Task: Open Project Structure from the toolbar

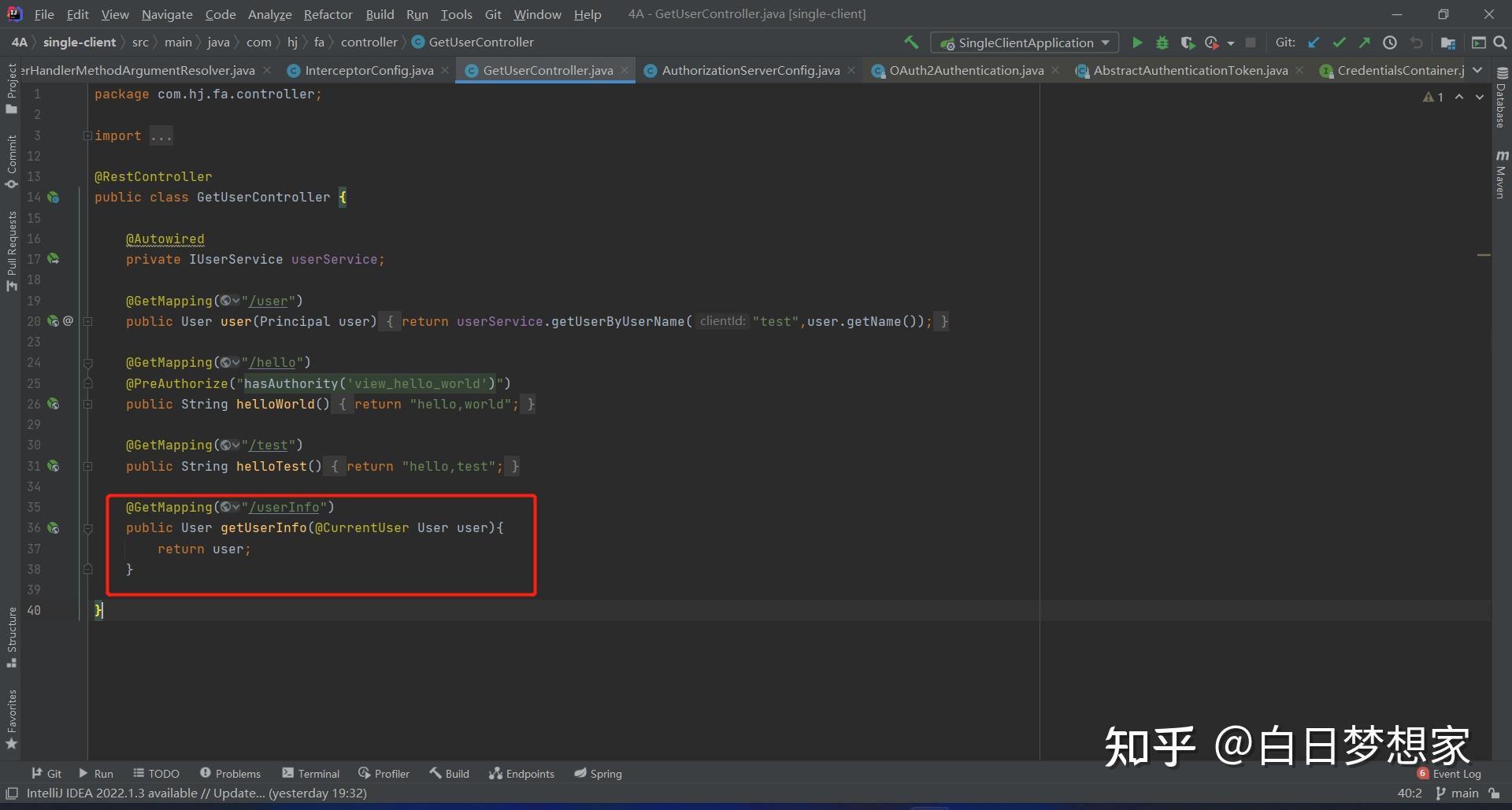Action: (x=1447, y=43)
